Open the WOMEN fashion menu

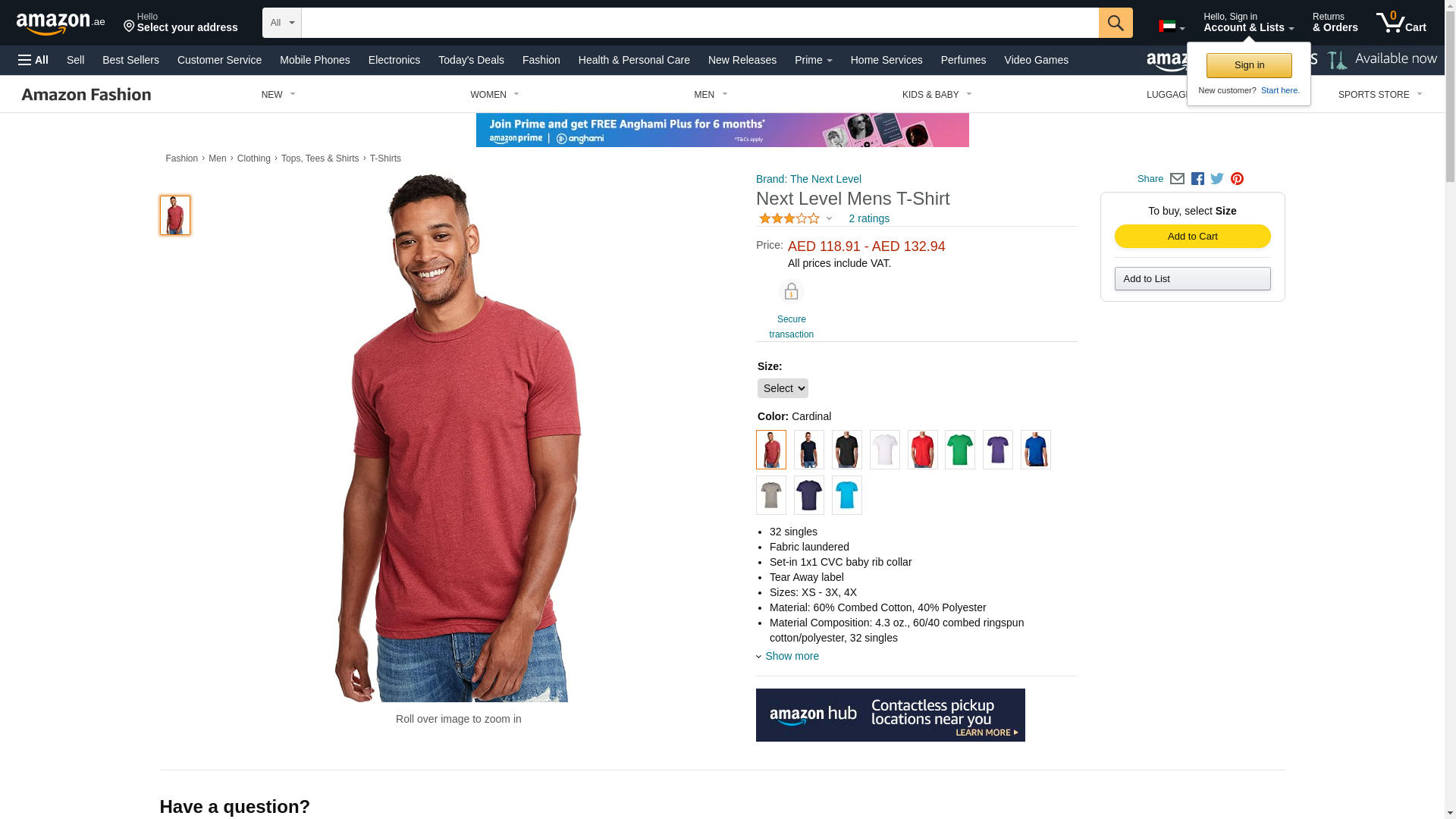pos(494,95)
